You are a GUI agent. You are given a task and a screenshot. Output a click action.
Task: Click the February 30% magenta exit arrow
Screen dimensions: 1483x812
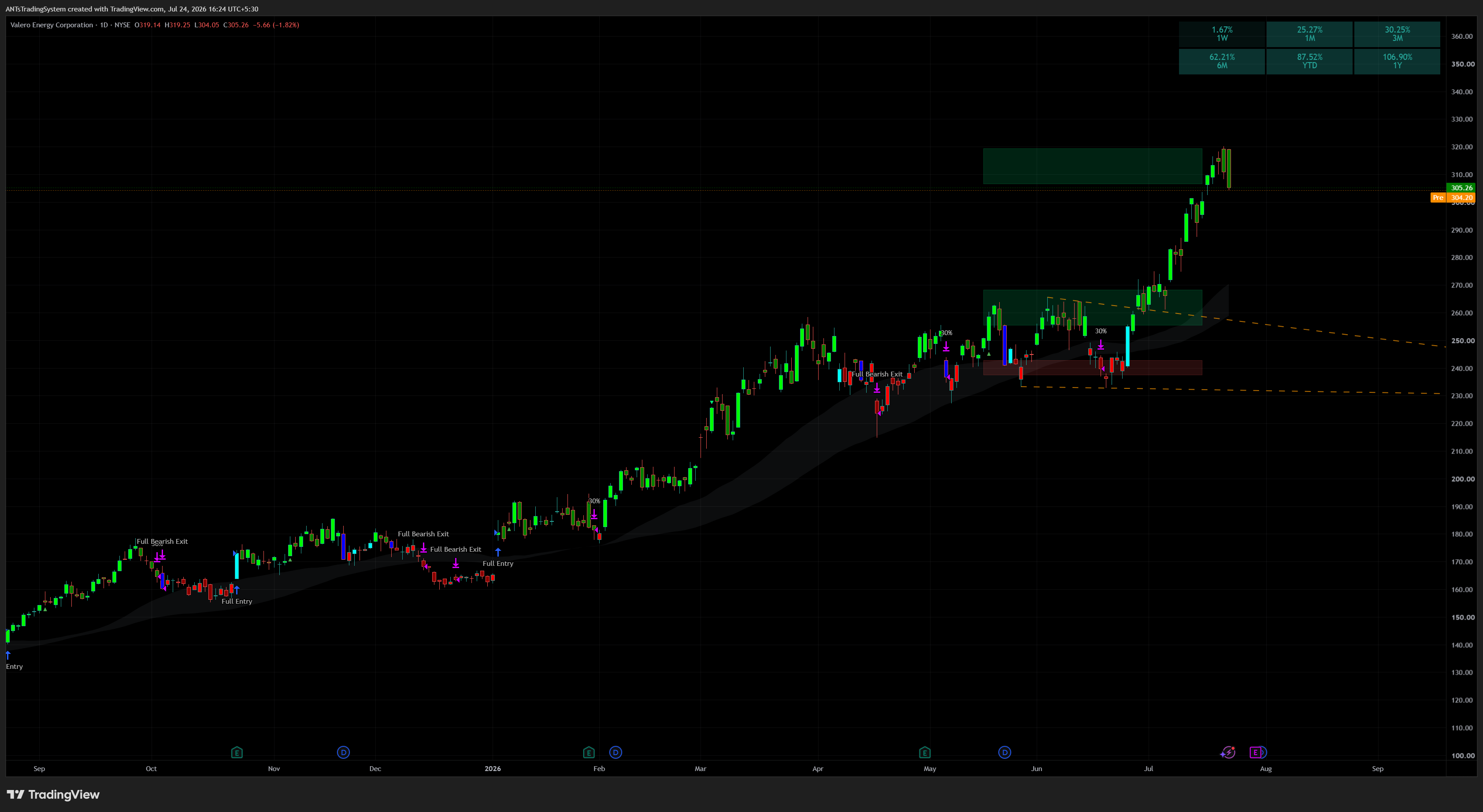594,514
